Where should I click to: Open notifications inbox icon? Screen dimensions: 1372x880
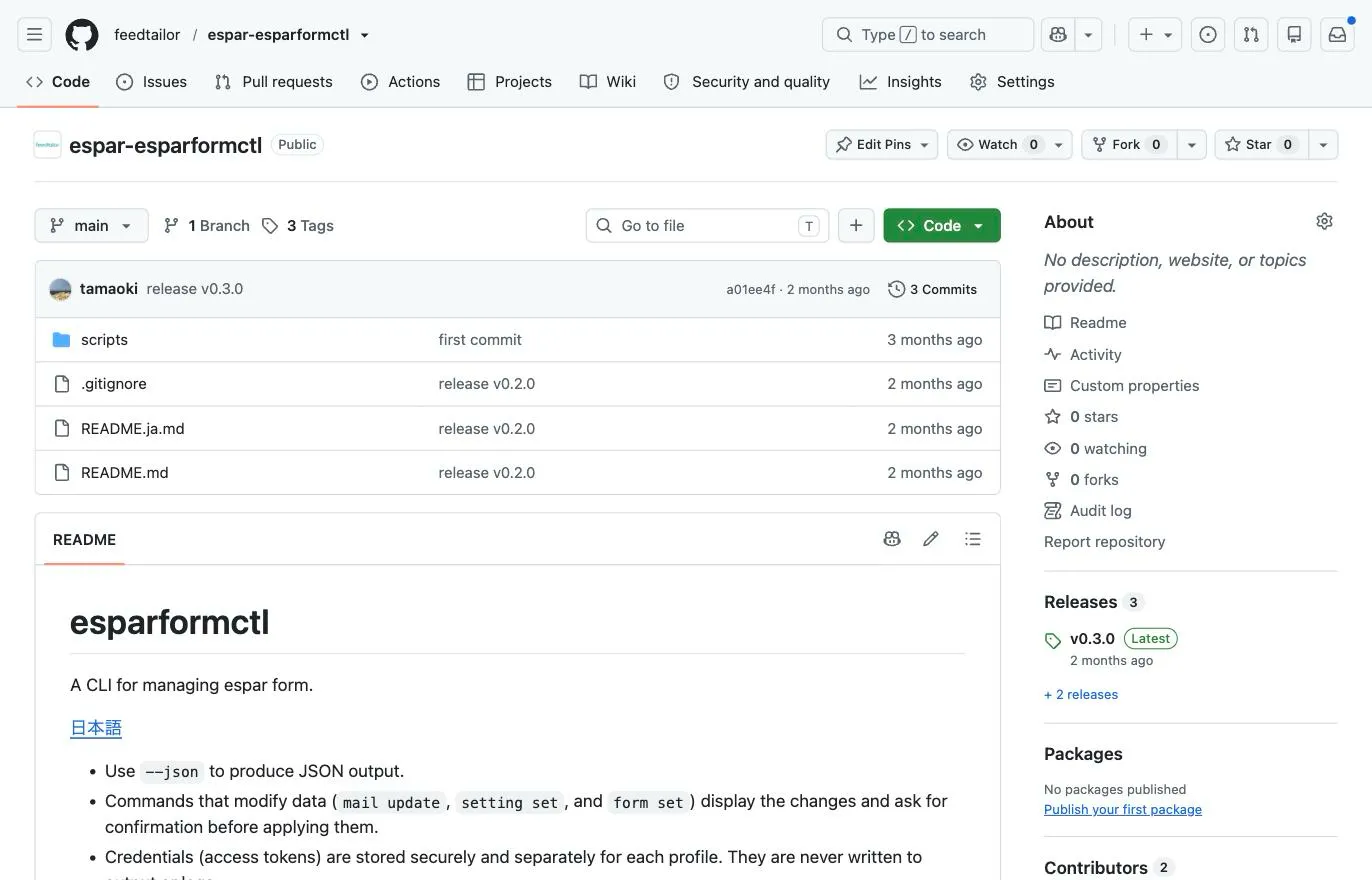click(x=1337, y=35)
